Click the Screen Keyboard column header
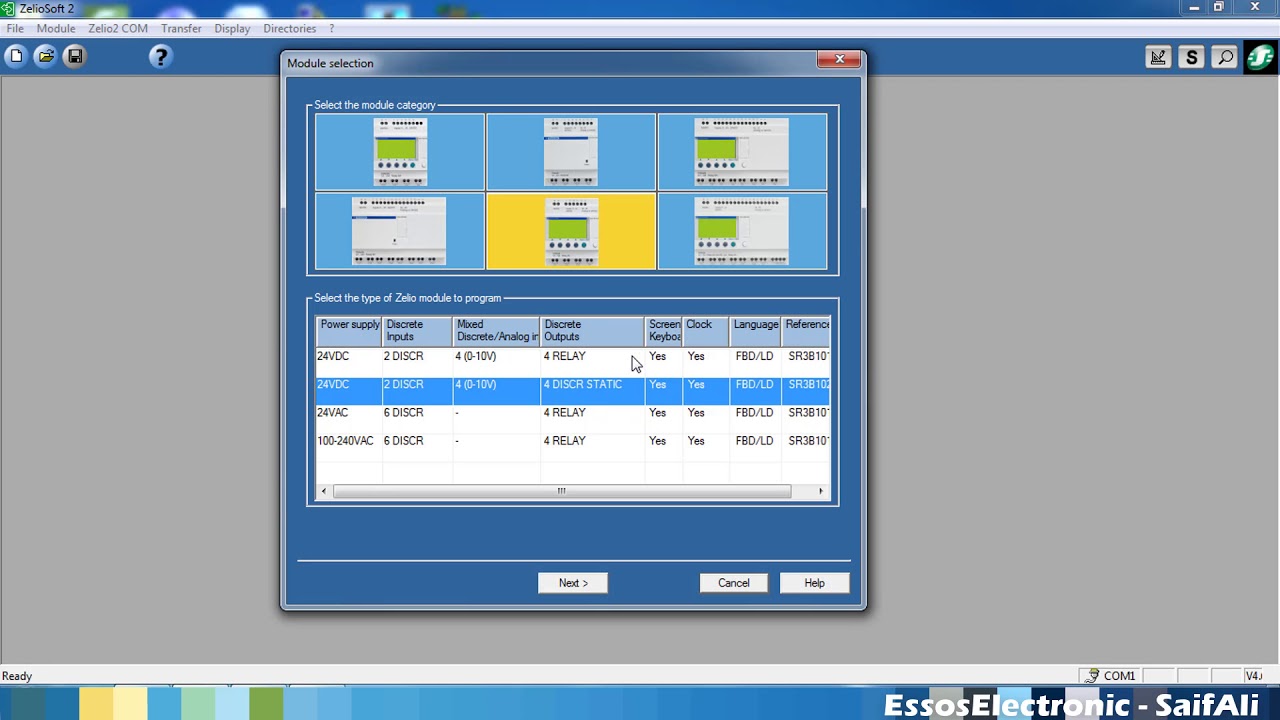The image size is (1280, 720). pos(664,330)
